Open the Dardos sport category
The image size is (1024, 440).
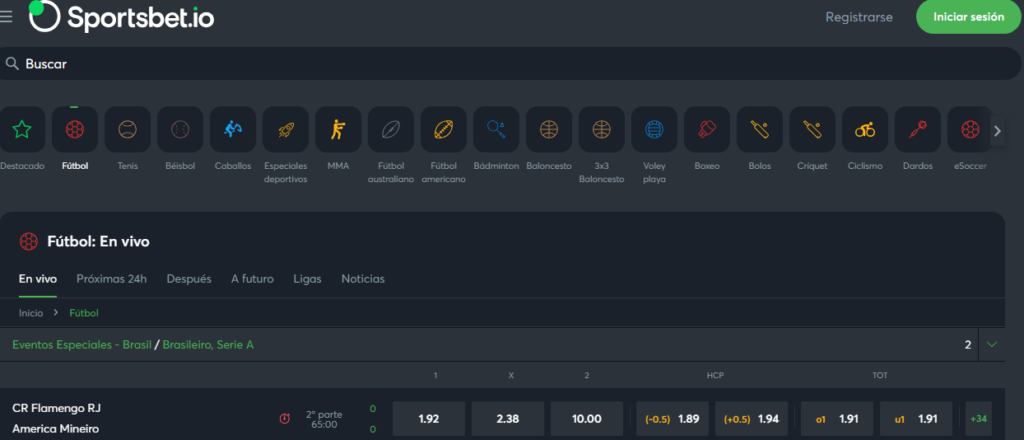click(x=917, y=130)
